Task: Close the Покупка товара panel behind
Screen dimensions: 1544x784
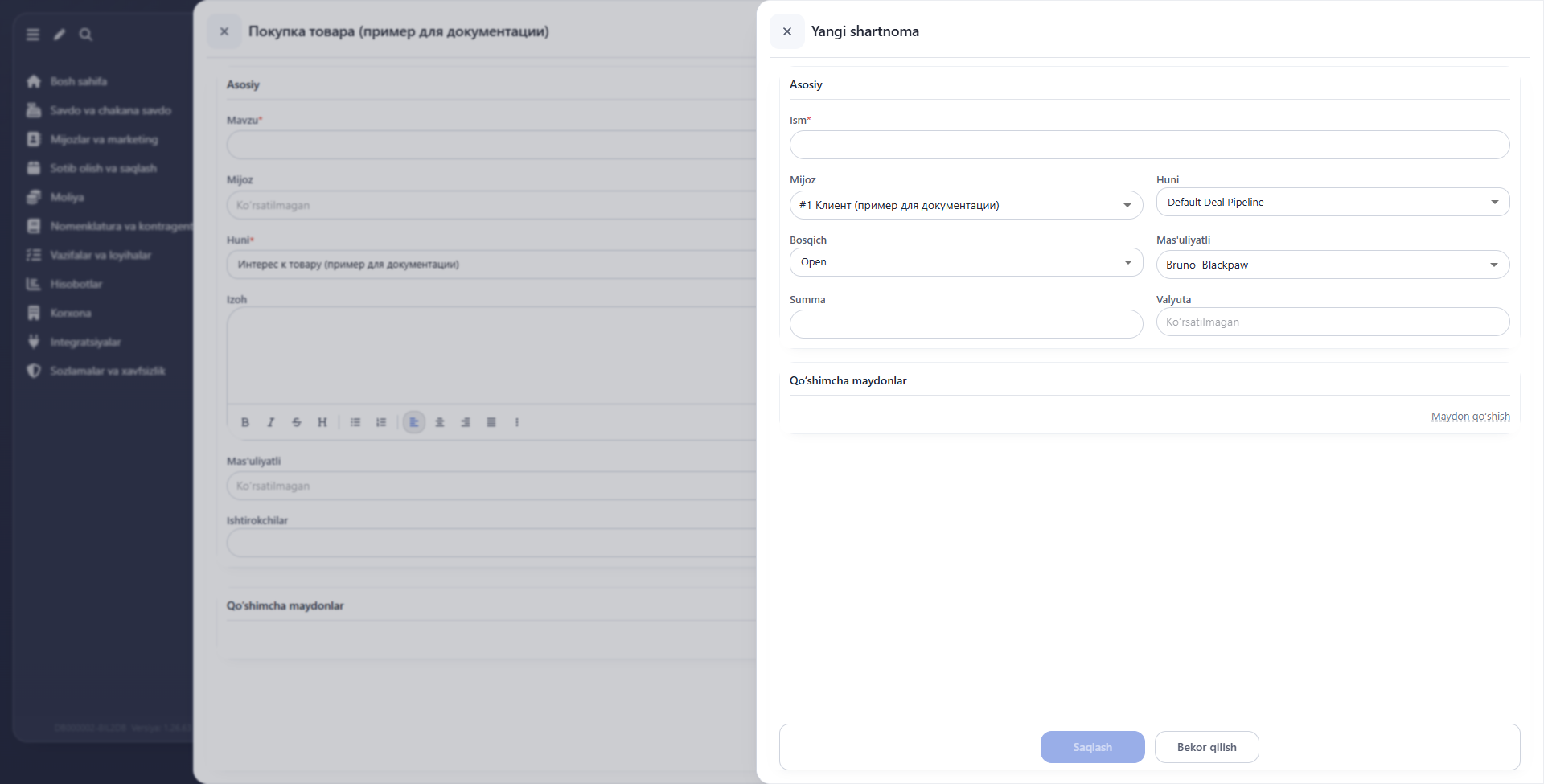Action: pyautogui.click(x=224, y=31)
